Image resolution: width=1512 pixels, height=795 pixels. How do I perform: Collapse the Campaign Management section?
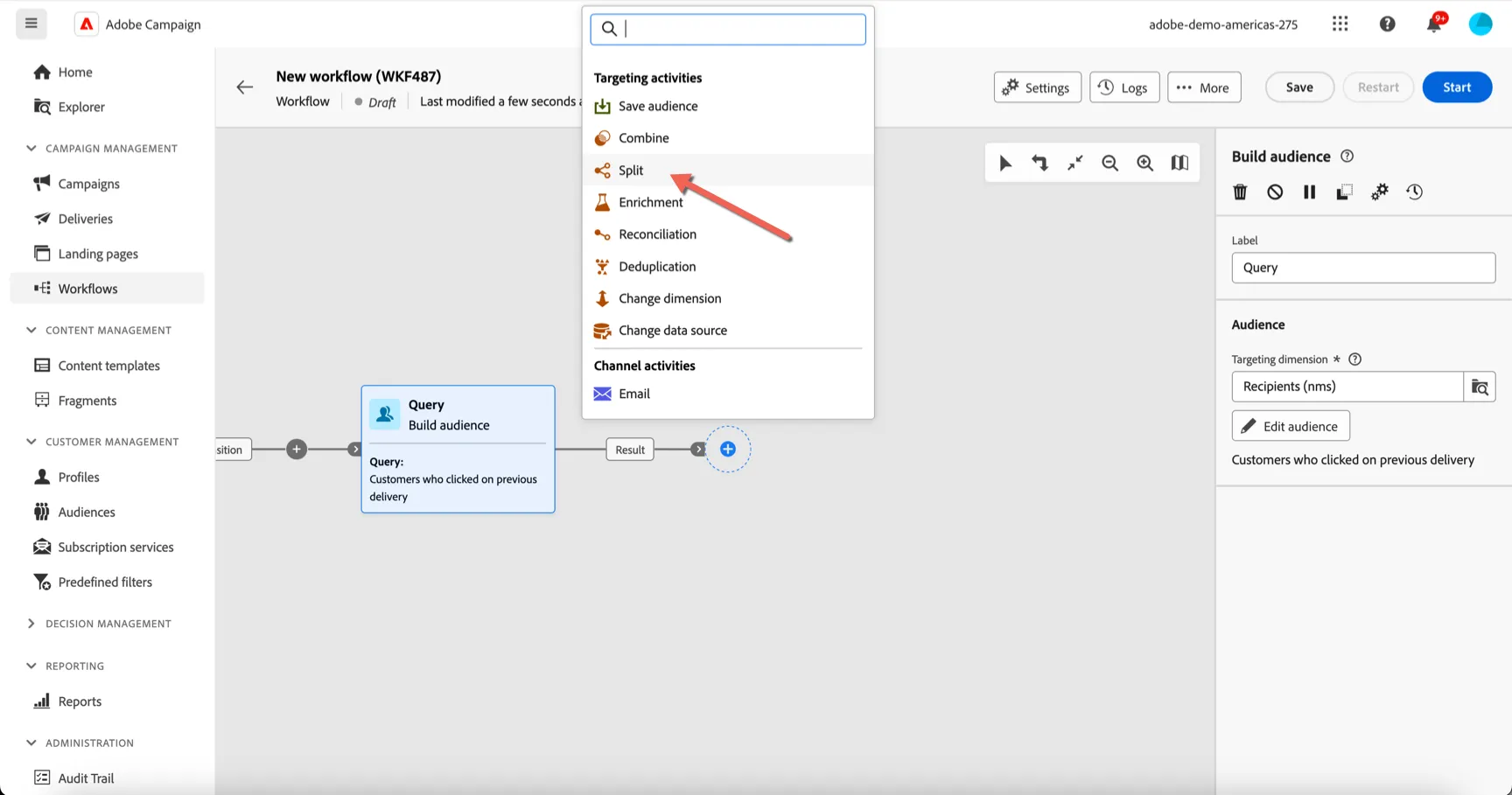point(31,149)
